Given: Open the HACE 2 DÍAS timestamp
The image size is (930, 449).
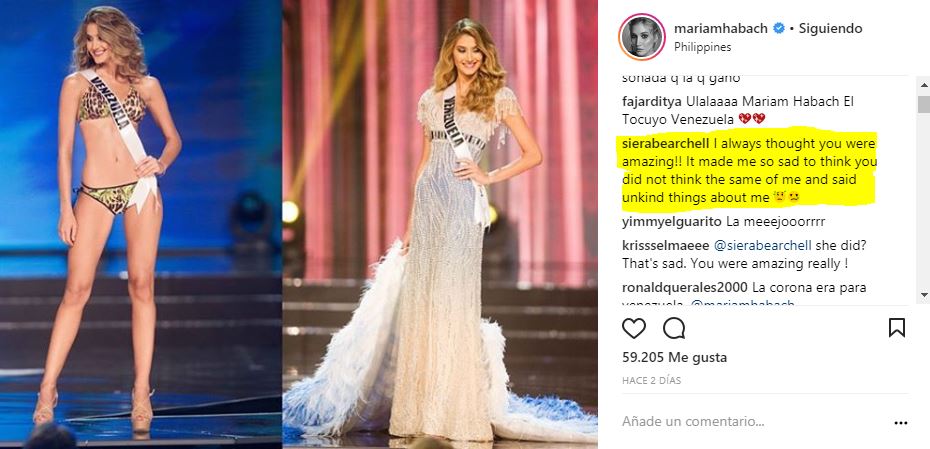Looking at the screenshot, I should coord(652,381).
